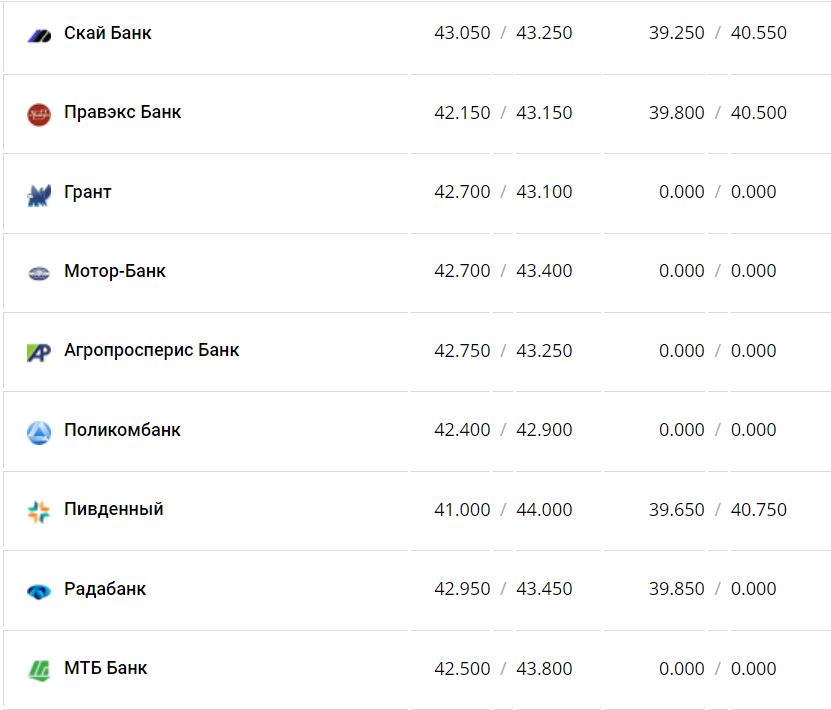Click the МТБ Банк green logo
Viewport: 831px width, 710px height.
[x=39, y=670]
